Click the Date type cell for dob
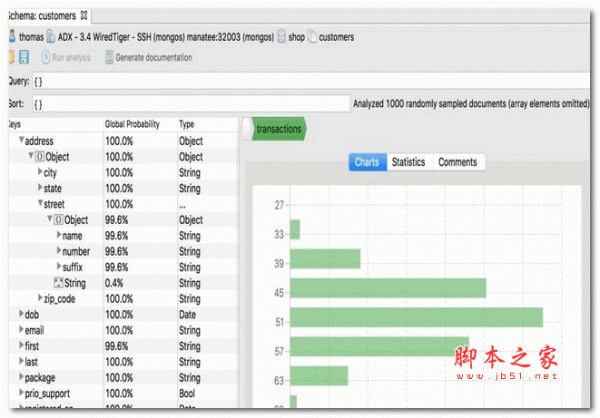600x418 pixels. point(188,315)
